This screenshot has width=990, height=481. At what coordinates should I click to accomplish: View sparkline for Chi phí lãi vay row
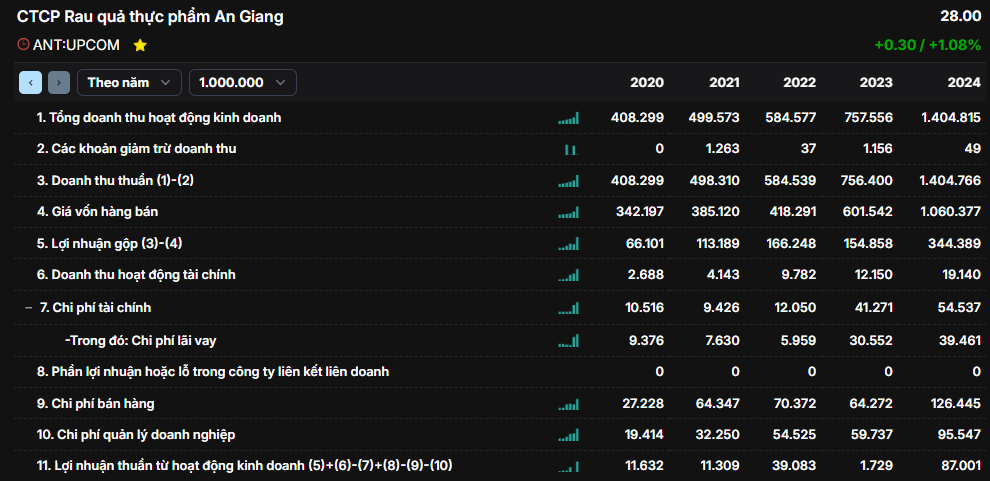569,341
